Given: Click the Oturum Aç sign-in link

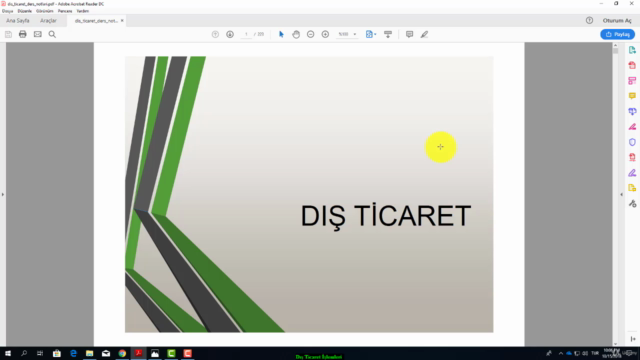Looking at the screenshot, I should pyautogui.click(x=617, y=20).
